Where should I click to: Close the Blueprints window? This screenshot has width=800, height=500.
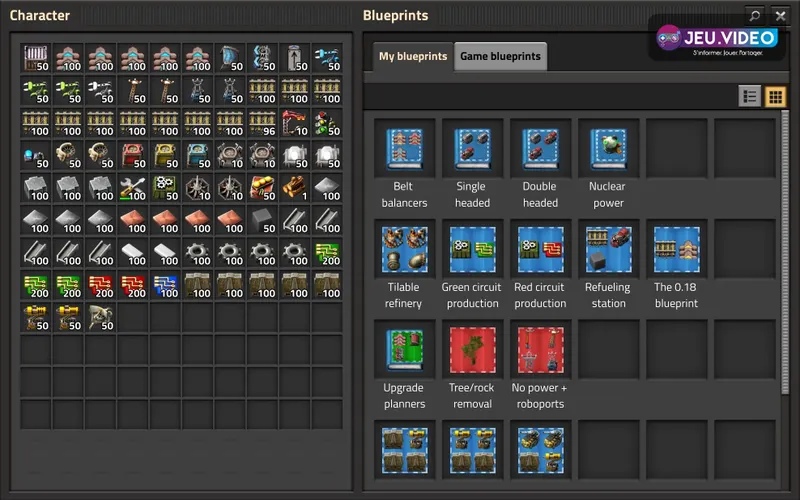point(780,16)
